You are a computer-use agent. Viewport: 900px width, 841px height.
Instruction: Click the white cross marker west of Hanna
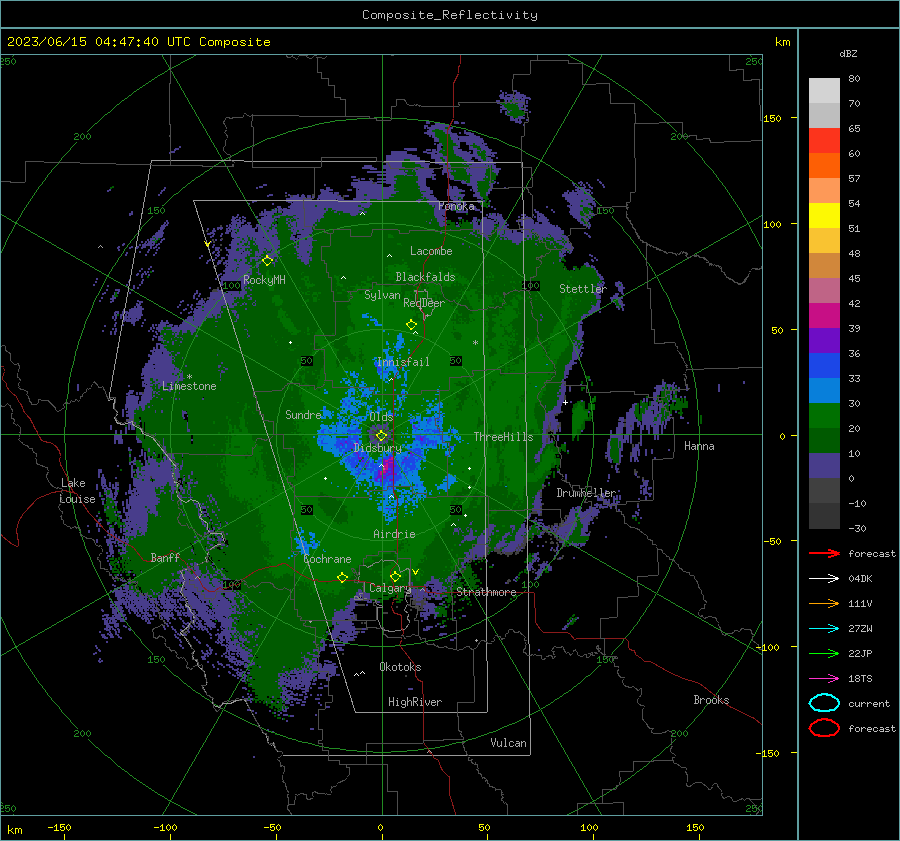click(x=565, y=402)
